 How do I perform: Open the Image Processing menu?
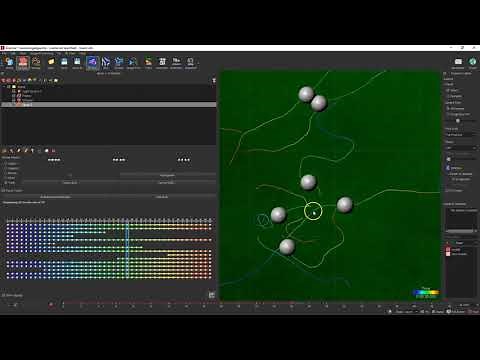[x=42, y=53]
